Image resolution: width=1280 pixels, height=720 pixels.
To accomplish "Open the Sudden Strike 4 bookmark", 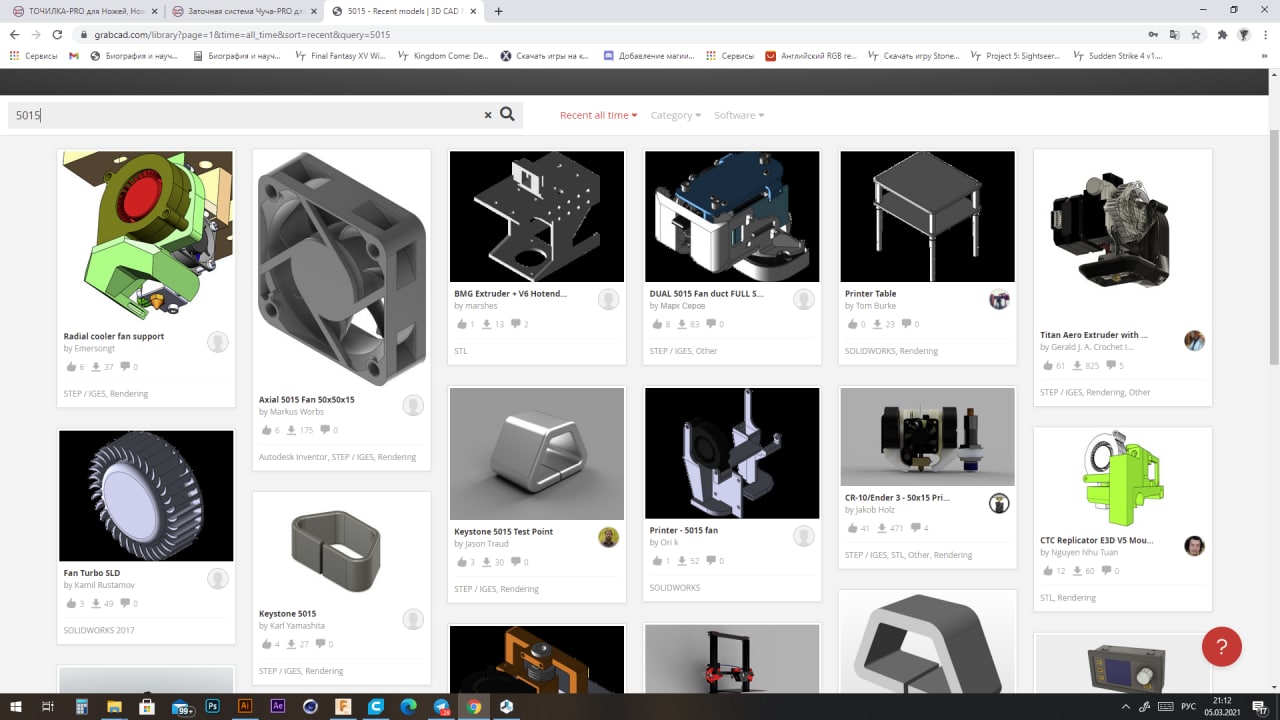I will click(1117, 56).
